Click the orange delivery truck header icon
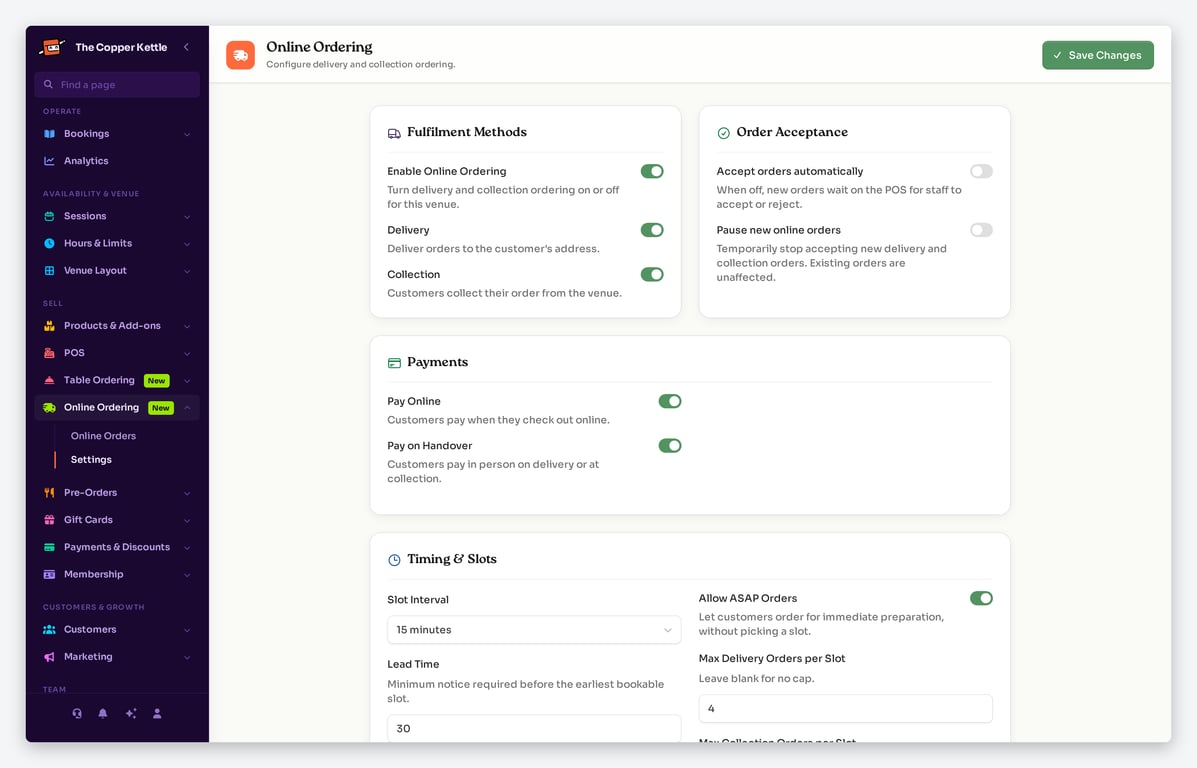The height and width of the screenshot is (768, 1197). (x=240, y=55)
